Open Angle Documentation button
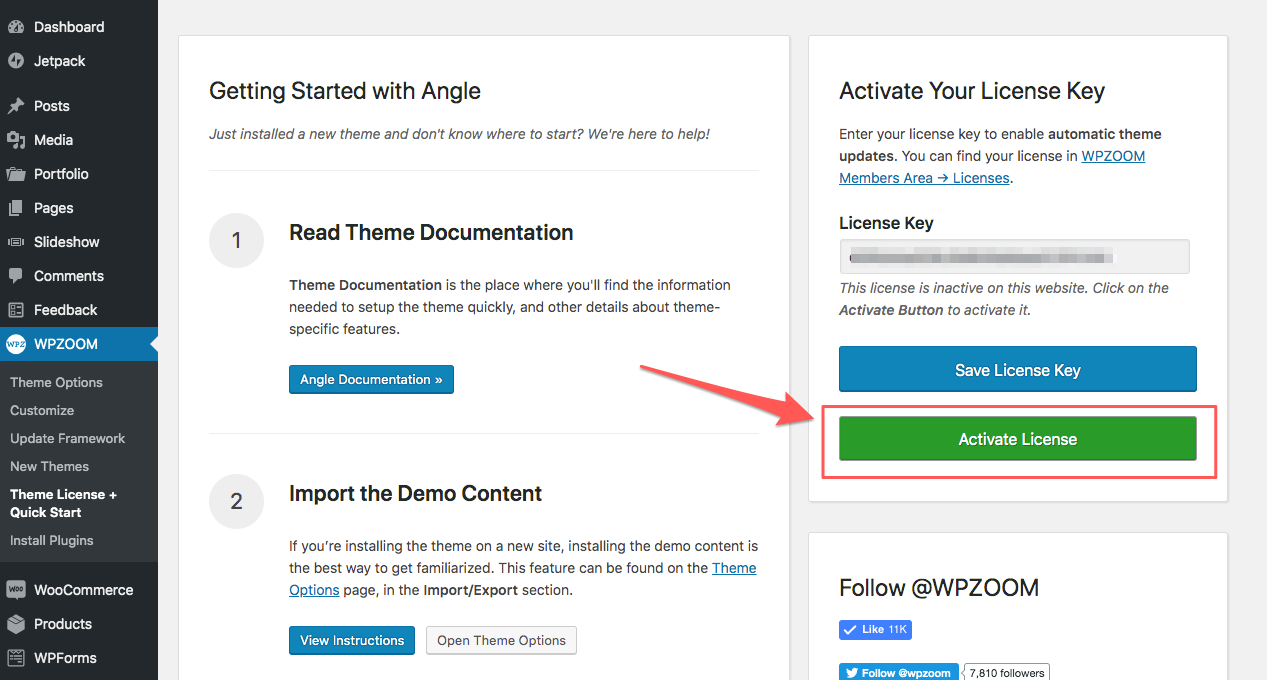 (371, 380)
